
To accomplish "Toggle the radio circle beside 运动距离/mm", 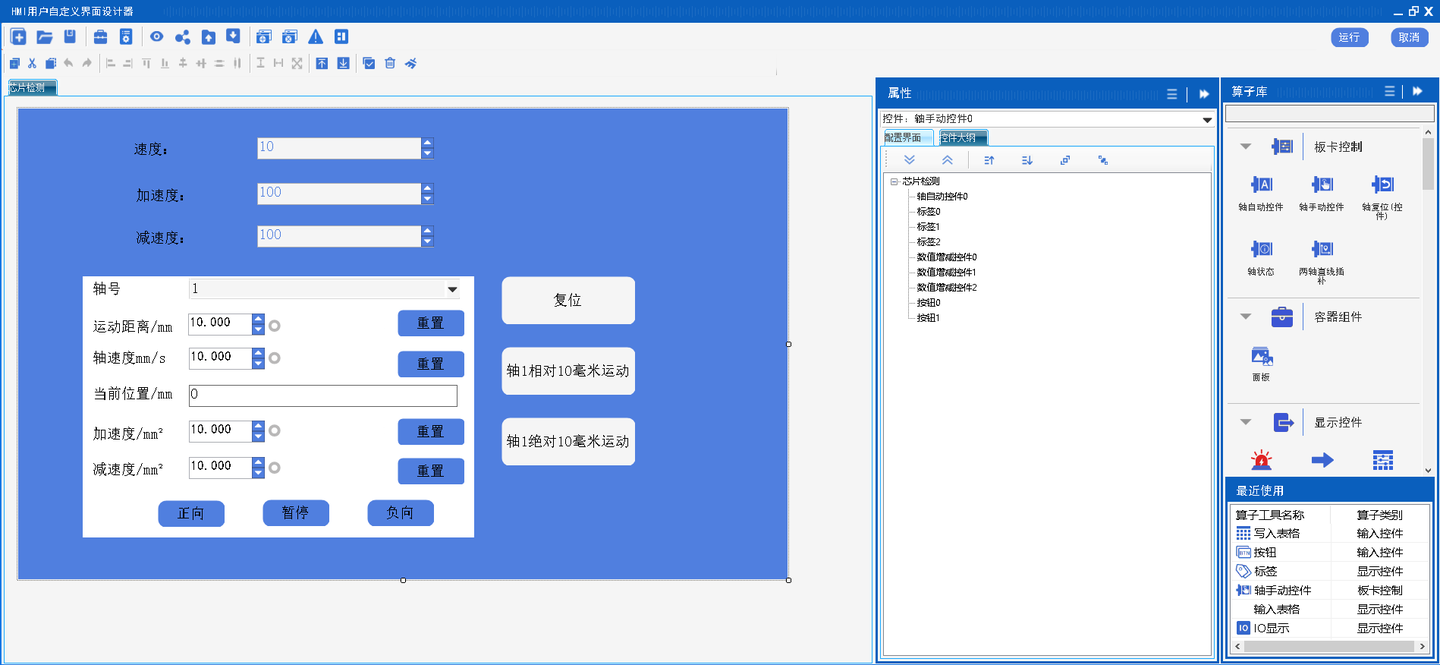I will (275, 325).
